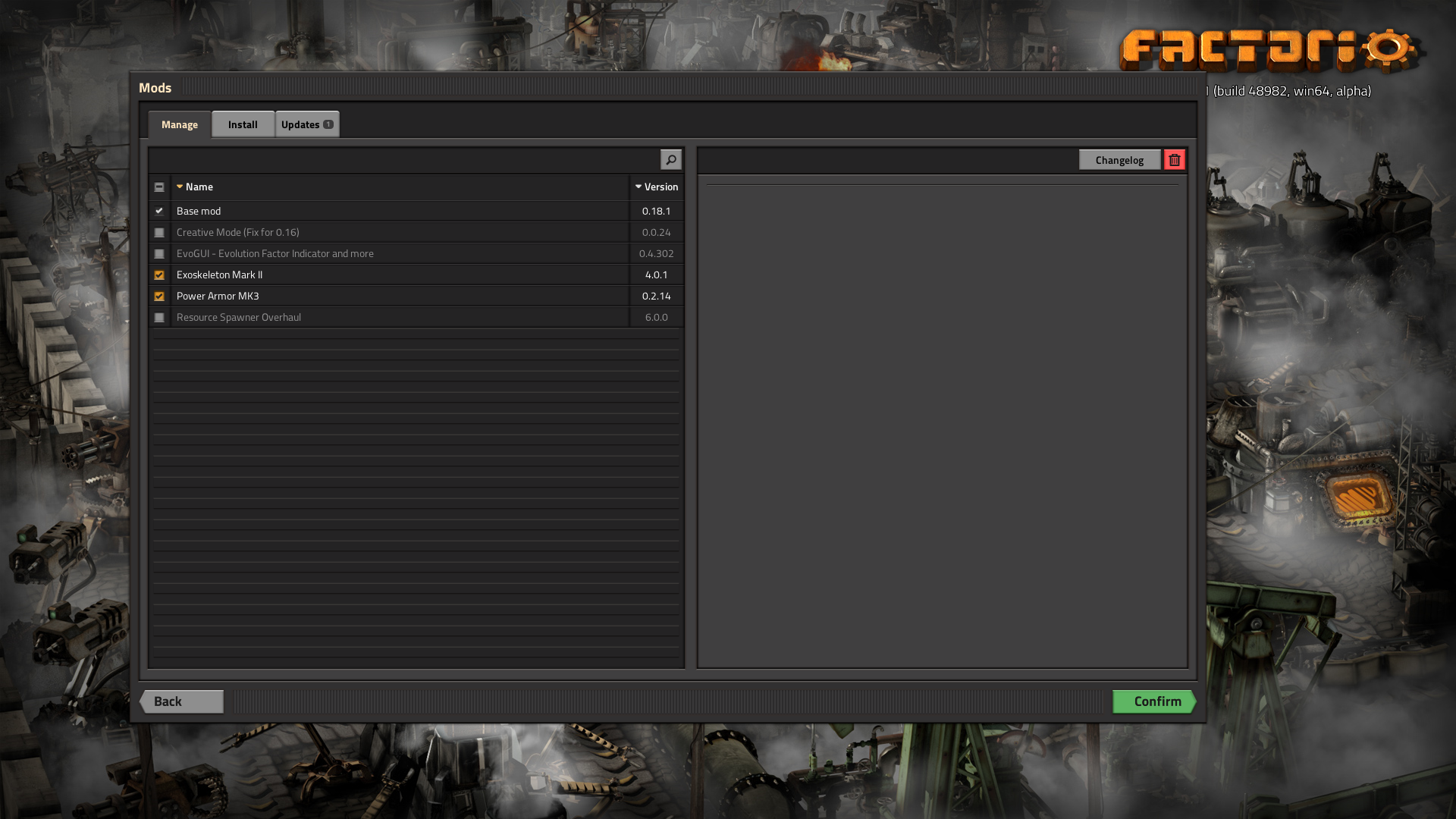Open the Install tab
This screenshot has width=1456, height=819.
[x=243, y=124]
